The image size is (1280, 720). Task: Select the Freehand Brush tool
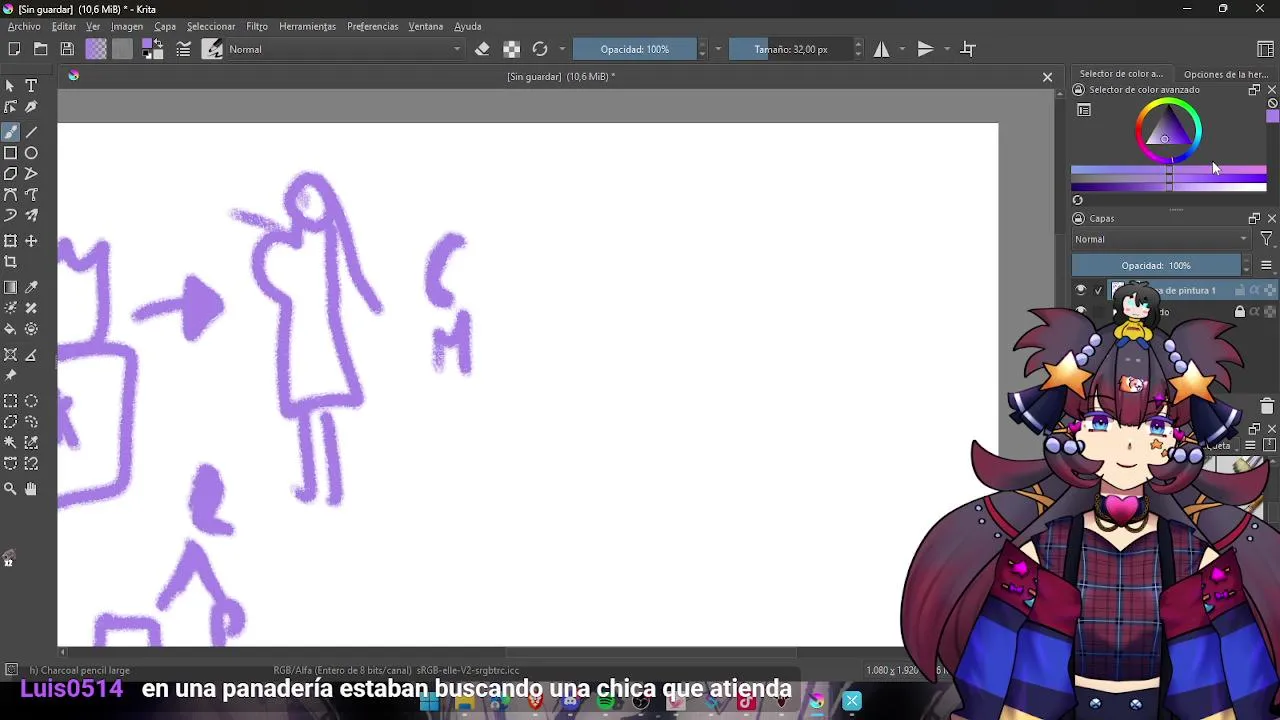point(10,132)
